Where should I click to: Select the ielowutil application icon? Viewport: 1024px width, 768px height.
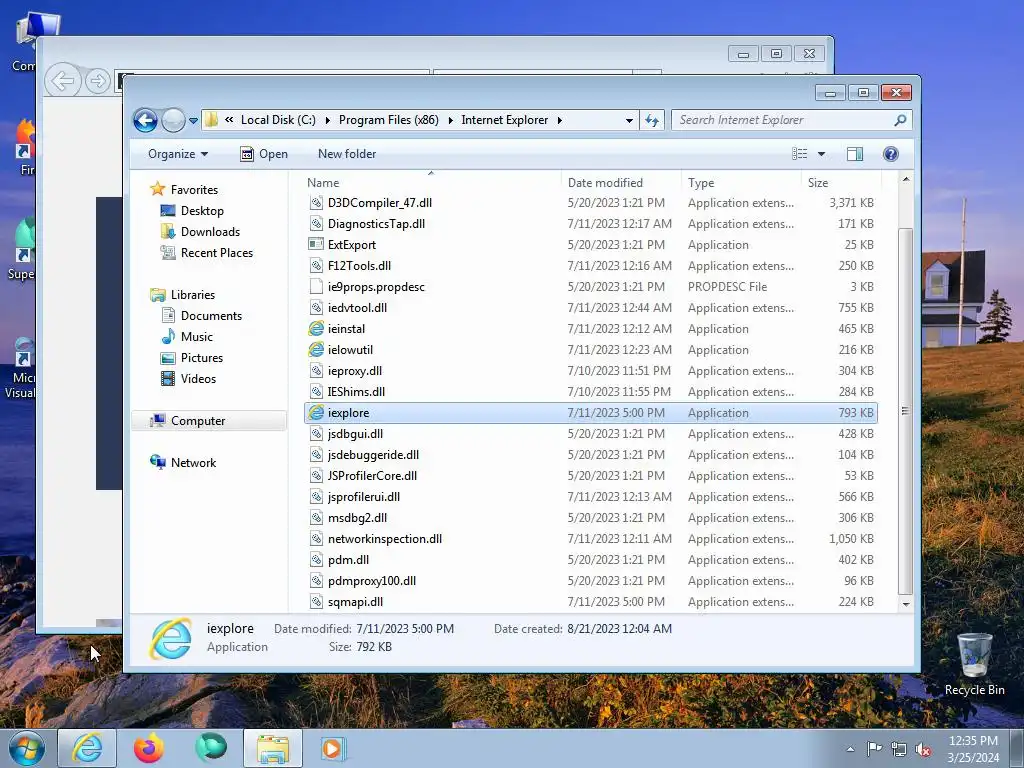click(316, 350)
